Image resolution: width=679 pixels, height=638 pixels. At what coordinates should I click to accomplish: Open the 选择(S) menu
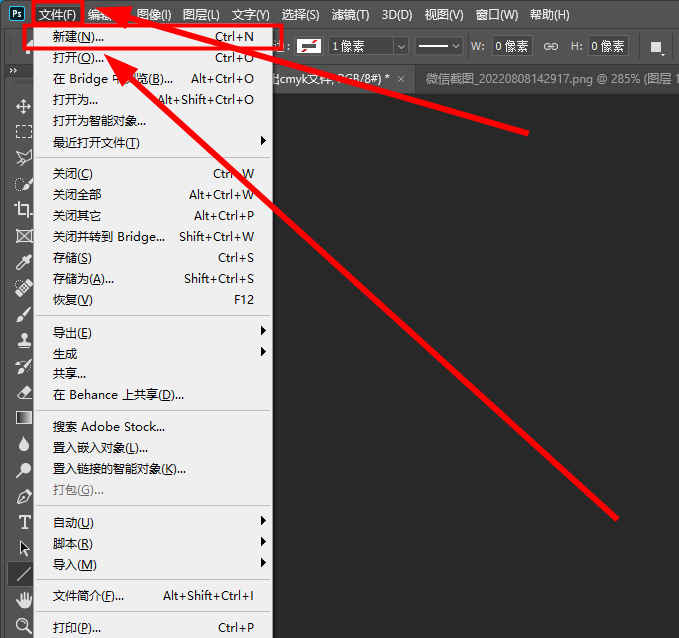(x=300, y=15)
